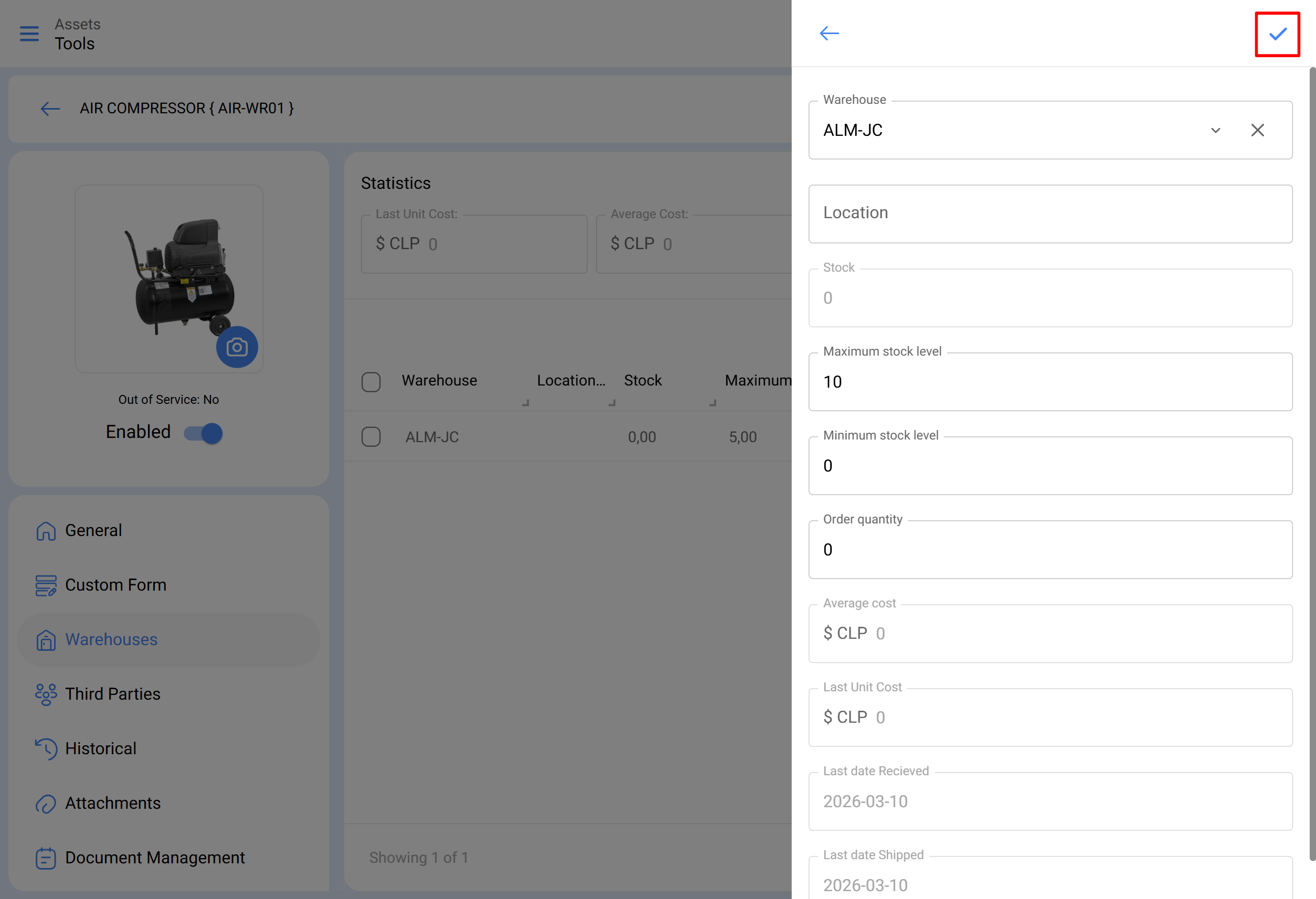Image resolution: width=1316 pixels, height=899 pixels.
Task: Click back arrow beside AIR COMPRESSOR title
Action: pyautogui.click(x=50, y=109)
